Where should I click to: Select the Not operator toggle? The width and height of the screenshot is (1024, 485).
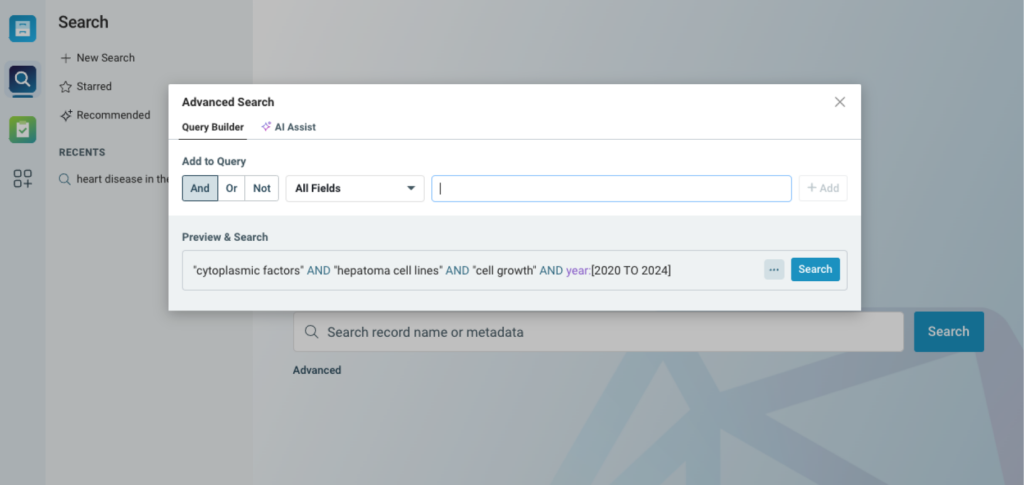262,188
